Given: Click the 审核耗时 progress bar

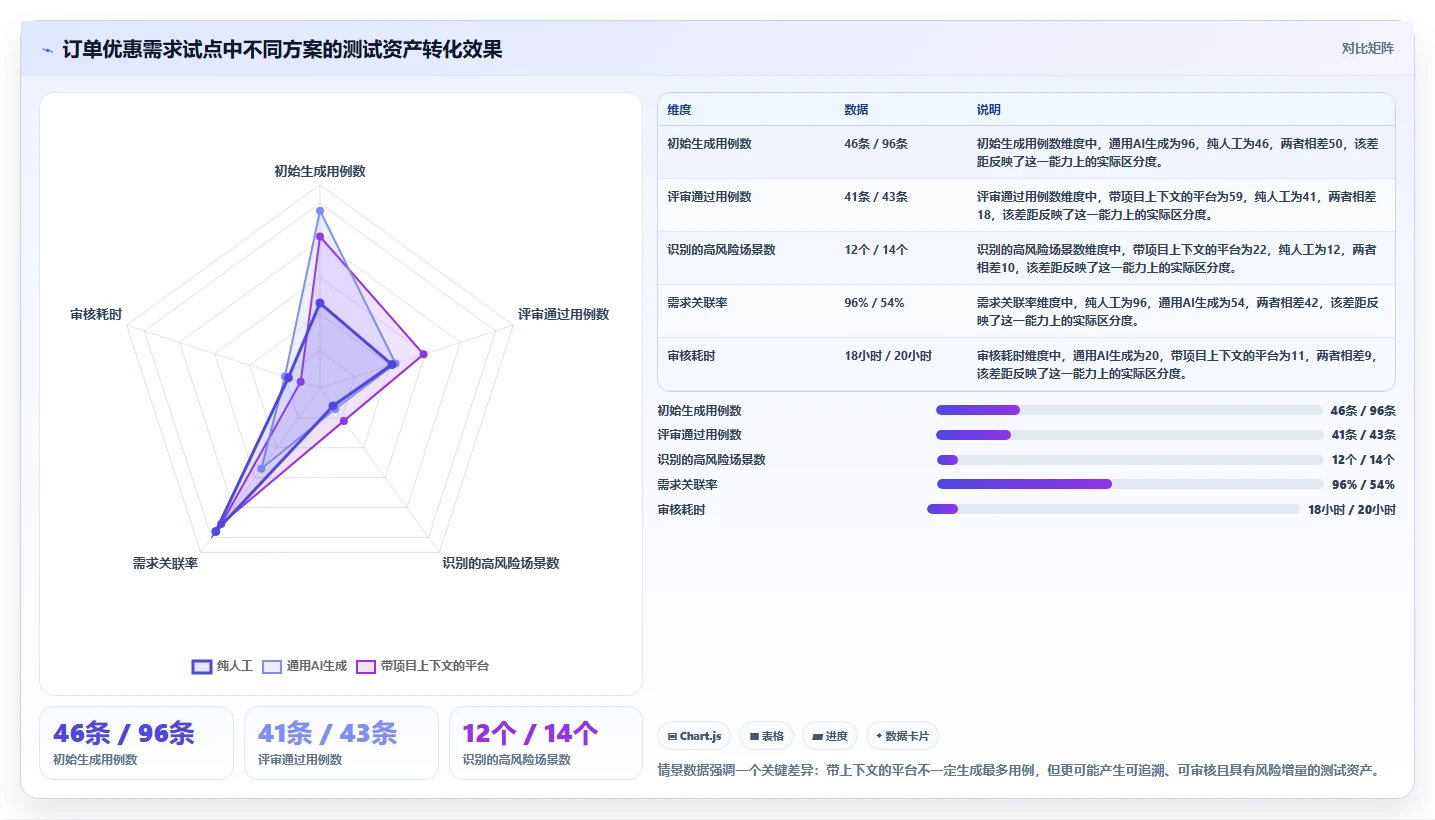Looking at the screenshot, I should pos(1113,509).
